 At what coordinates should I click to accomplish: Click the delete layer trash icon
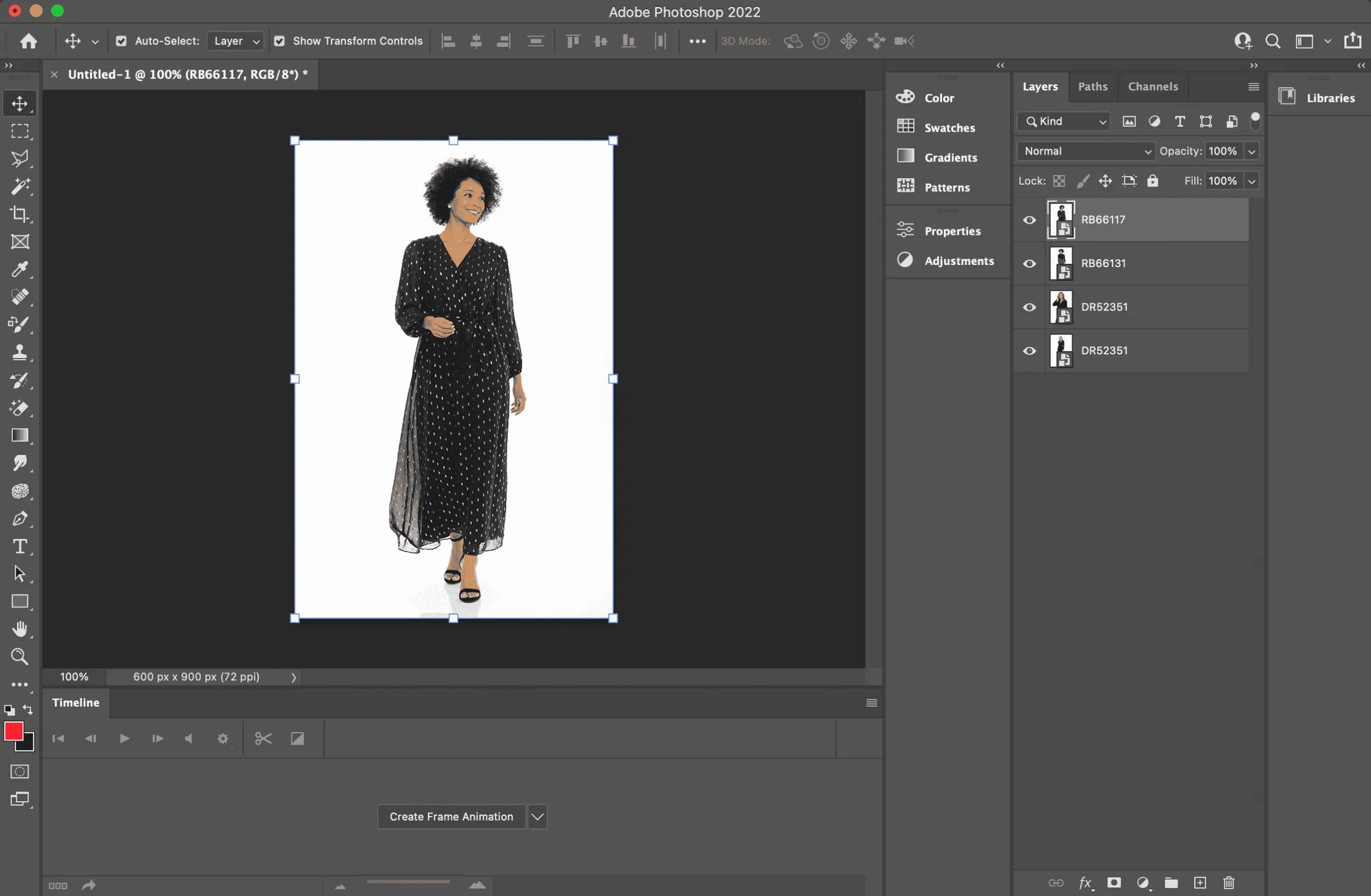[1228, 883]
